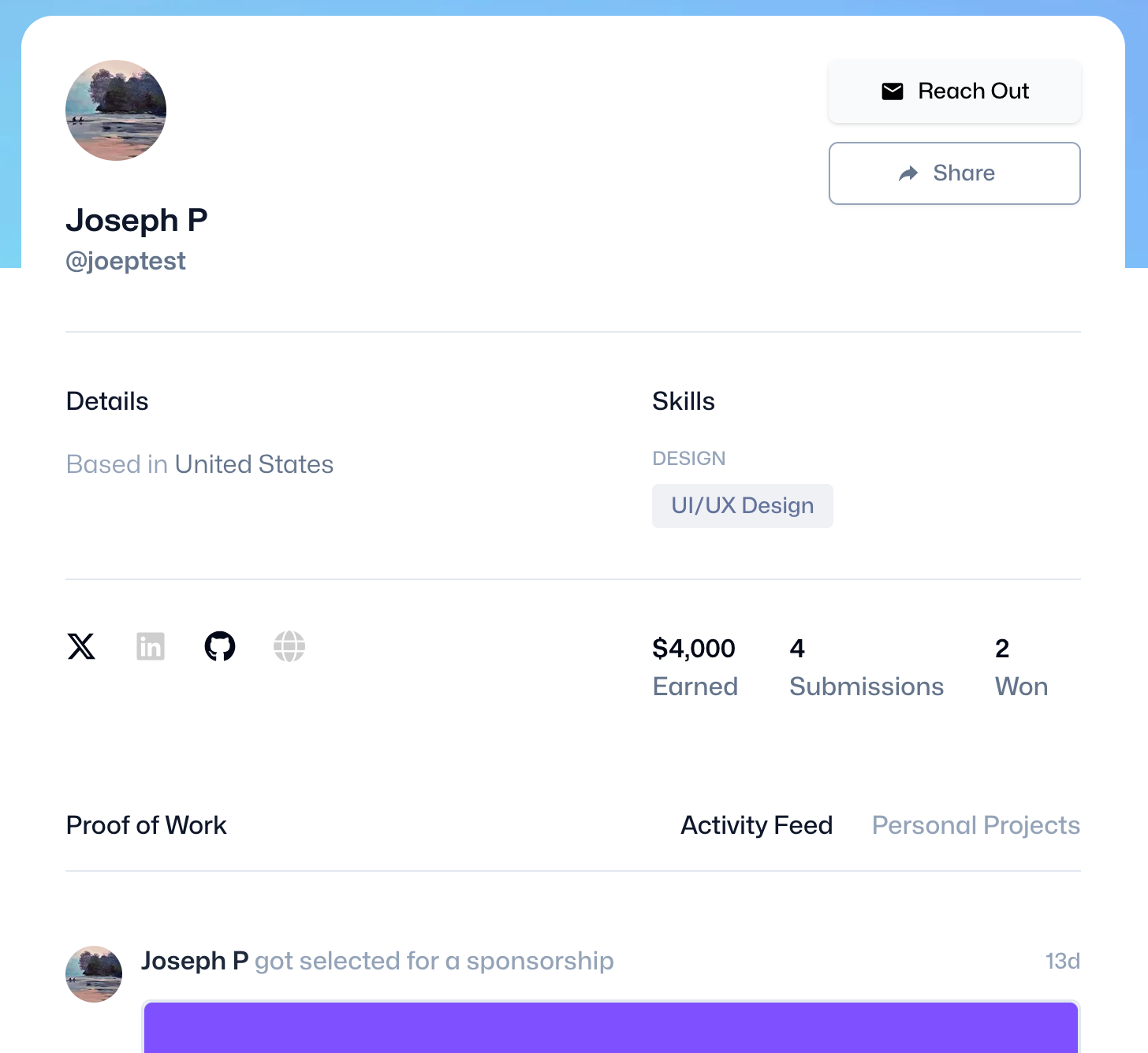Click the 4 Submissions stat
This screenshot has height=1053, width=1148.
click(x=867, y=668)
